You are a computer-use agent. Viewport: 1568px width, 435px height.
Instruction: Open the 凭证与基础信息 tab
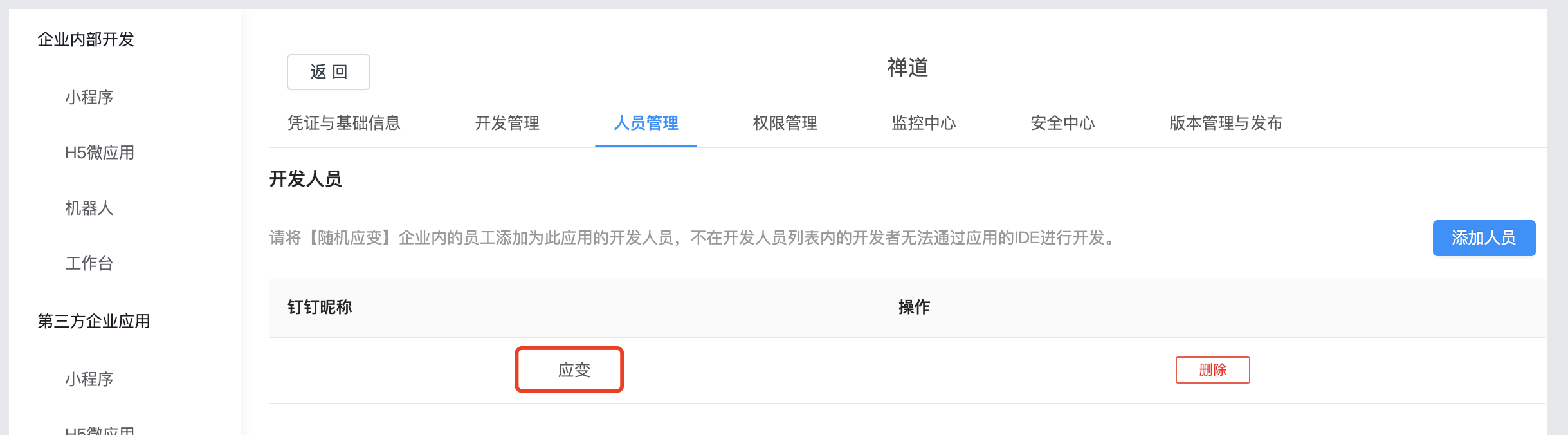pos(344,123)
